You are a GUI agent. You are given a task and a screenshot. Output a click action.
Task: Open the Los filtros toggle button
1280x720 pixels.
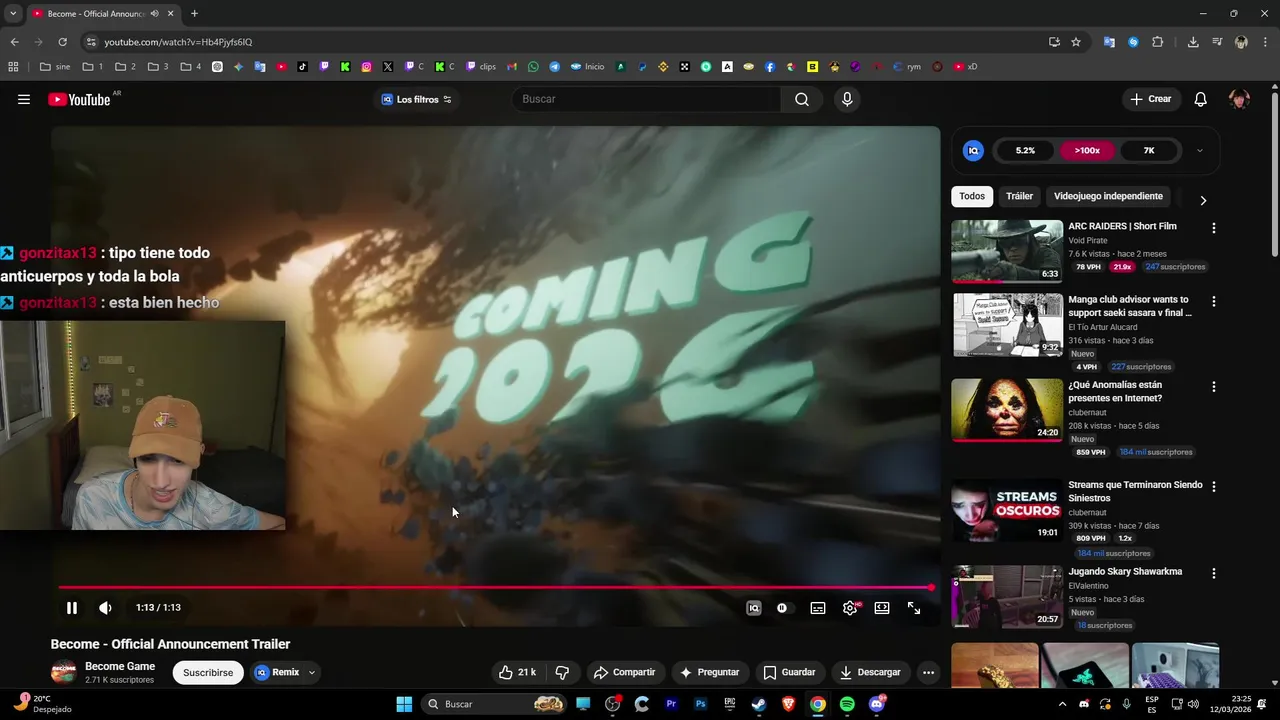point(417,99)
